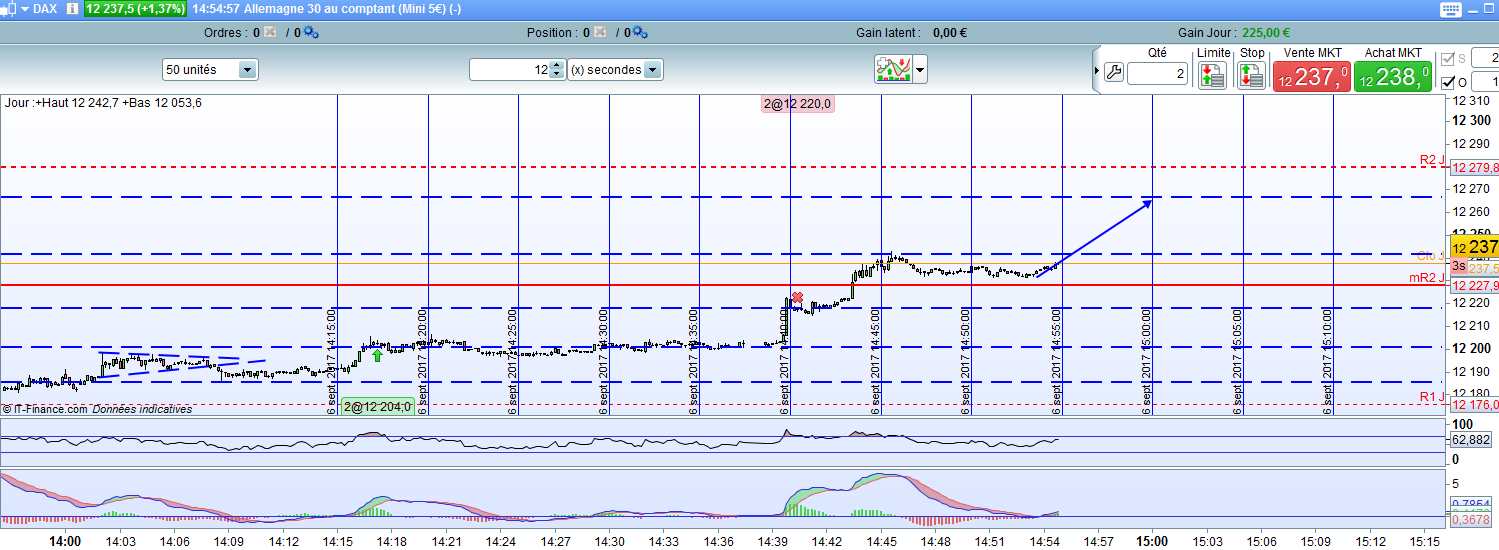Click the current price 12 237 yellow tag
Viewport: 1499px width, 550px height.
1474,247
